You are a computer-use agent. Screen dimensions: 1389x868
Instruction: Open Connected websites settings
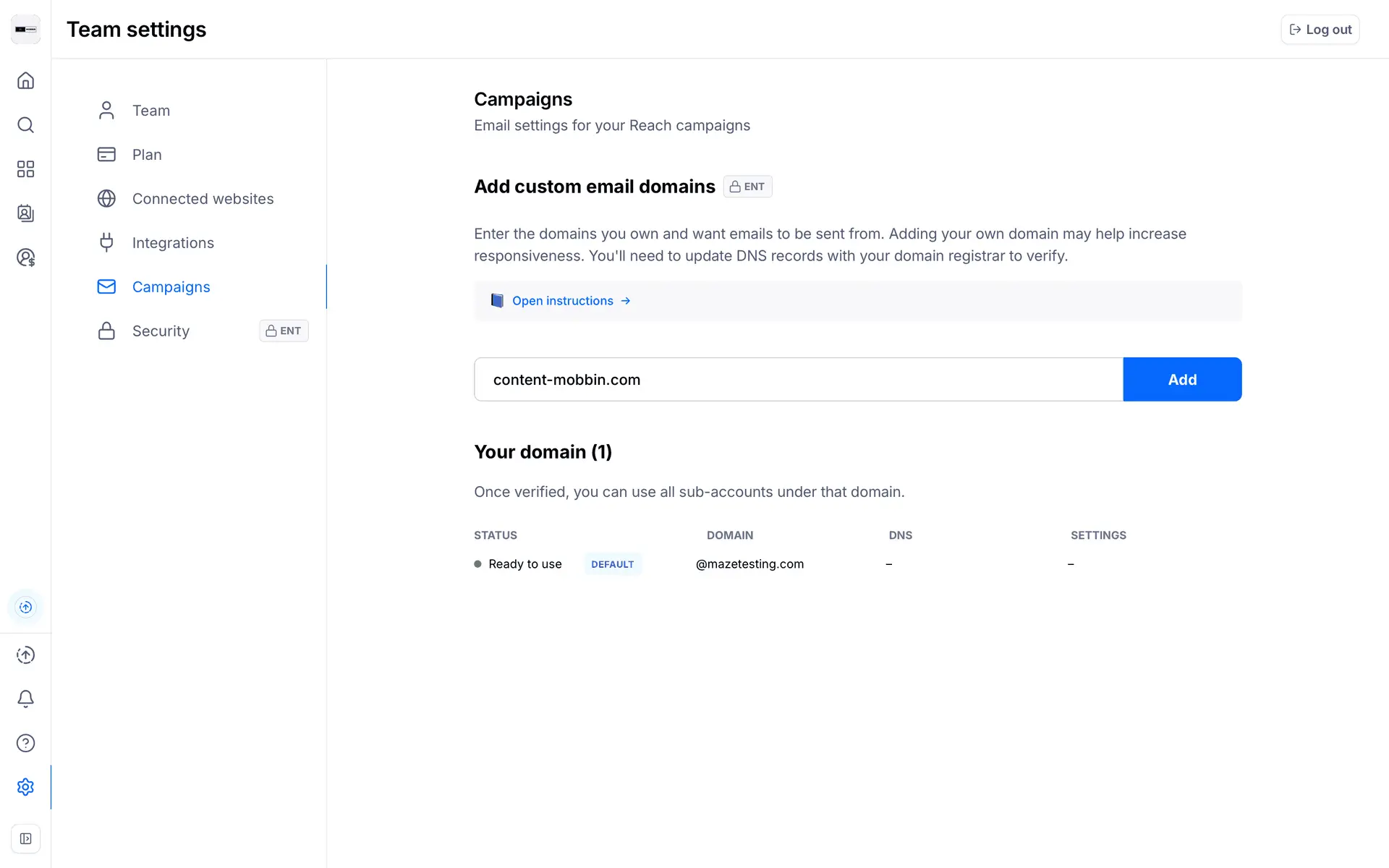(203, 199)
